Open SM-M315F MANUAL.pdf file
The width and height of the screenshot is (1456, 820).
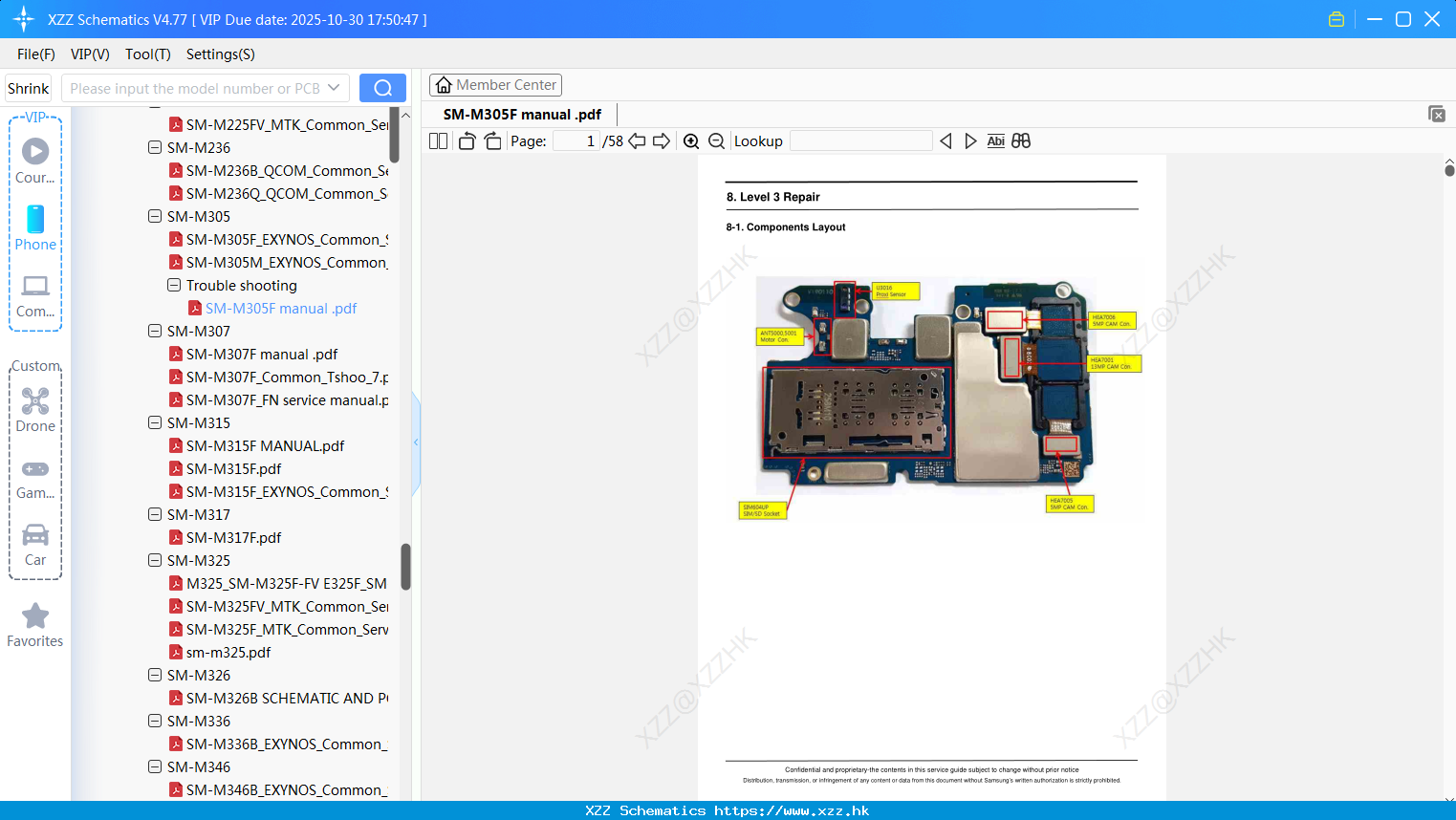[265, 445]
